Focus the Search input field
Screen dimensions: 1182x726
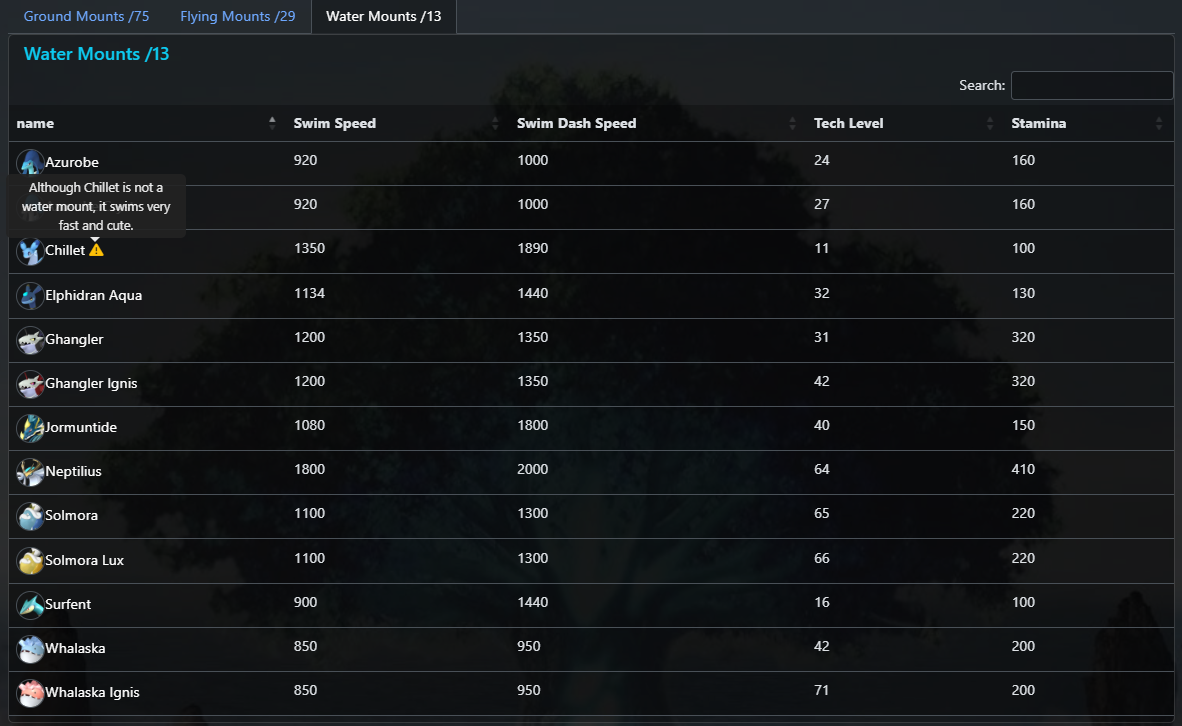click(x=1092, y=85)
